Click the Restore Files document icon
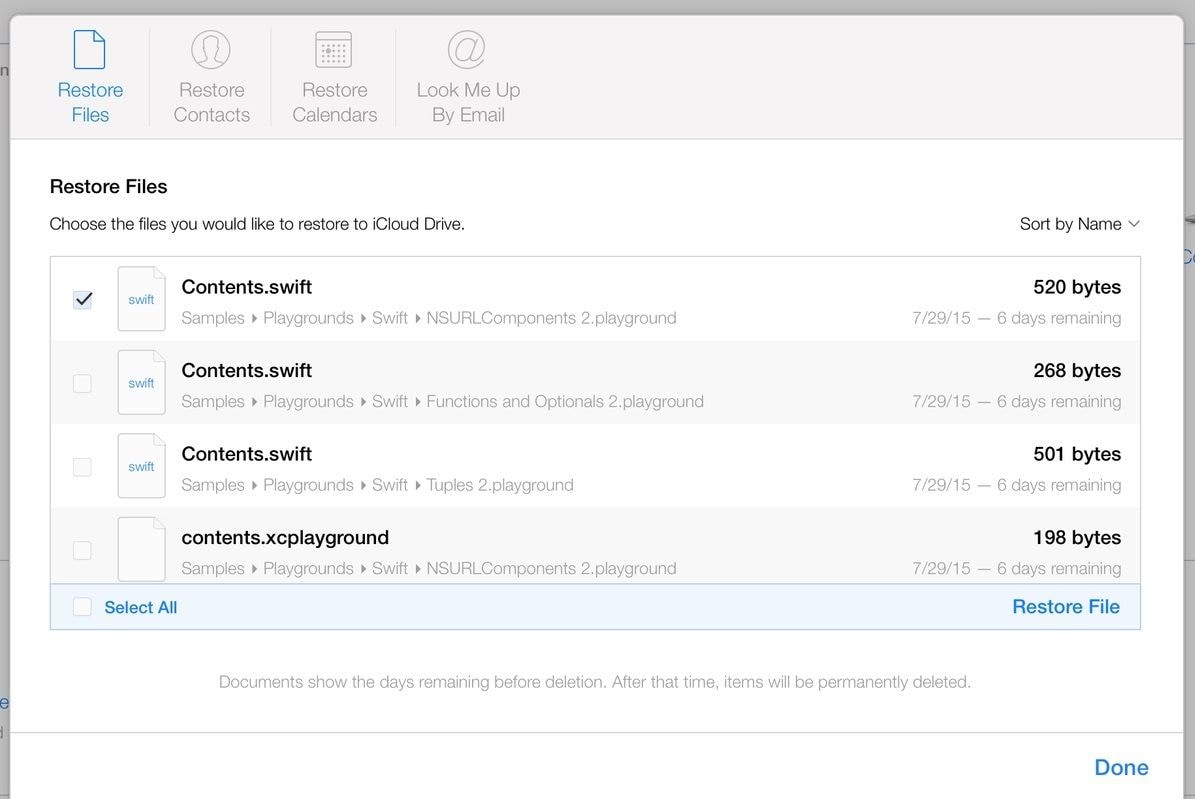This screenshot has height=799, width=1195. click(x=90, y=50)
